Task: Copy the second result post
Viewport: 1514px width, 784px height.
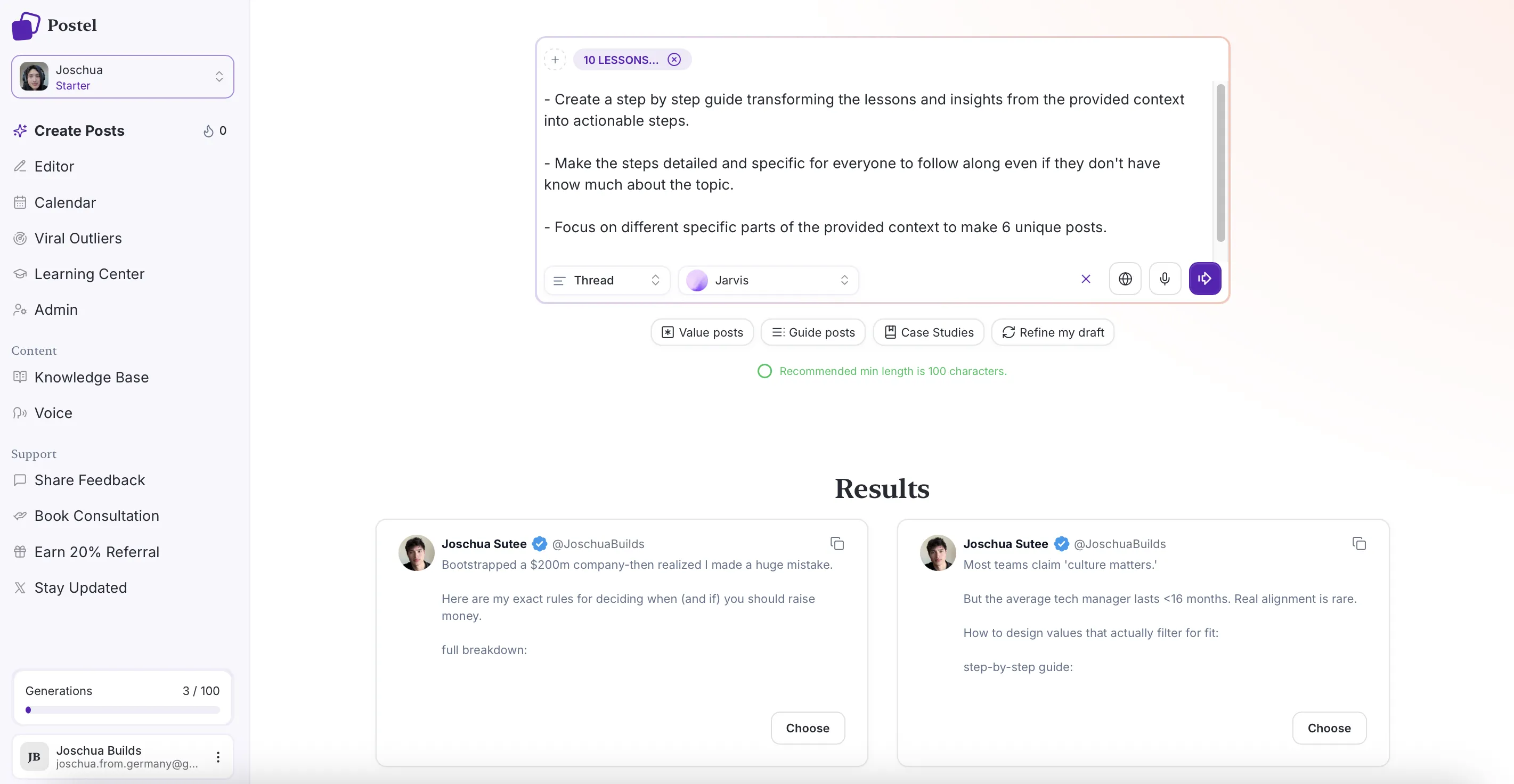Action: point(1359,544)
